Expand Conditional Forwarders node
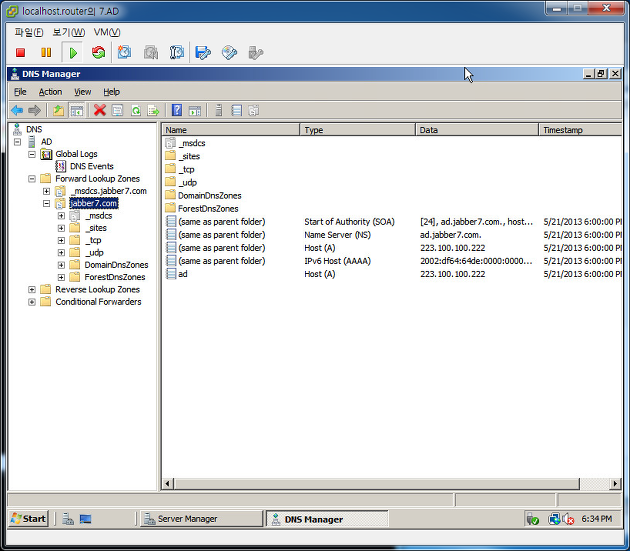 coord(32,302)
